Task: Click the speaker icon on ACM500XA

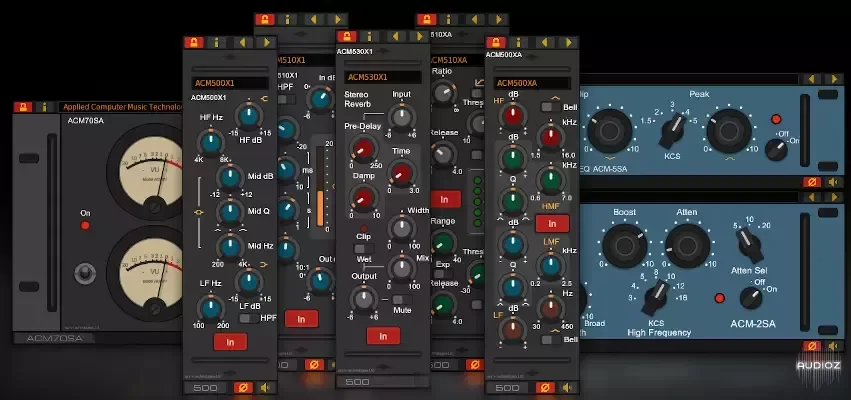Action: pos(567,388)
